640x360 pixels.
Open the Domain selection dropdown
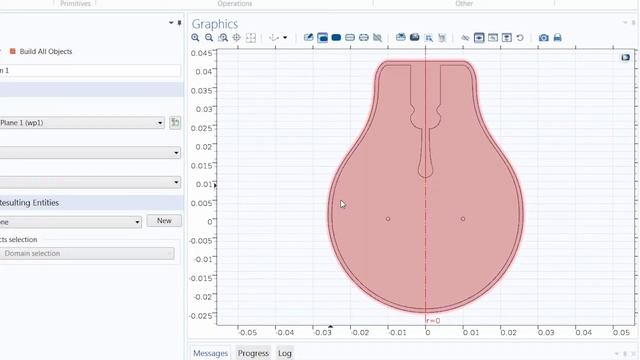click(87, 253)
